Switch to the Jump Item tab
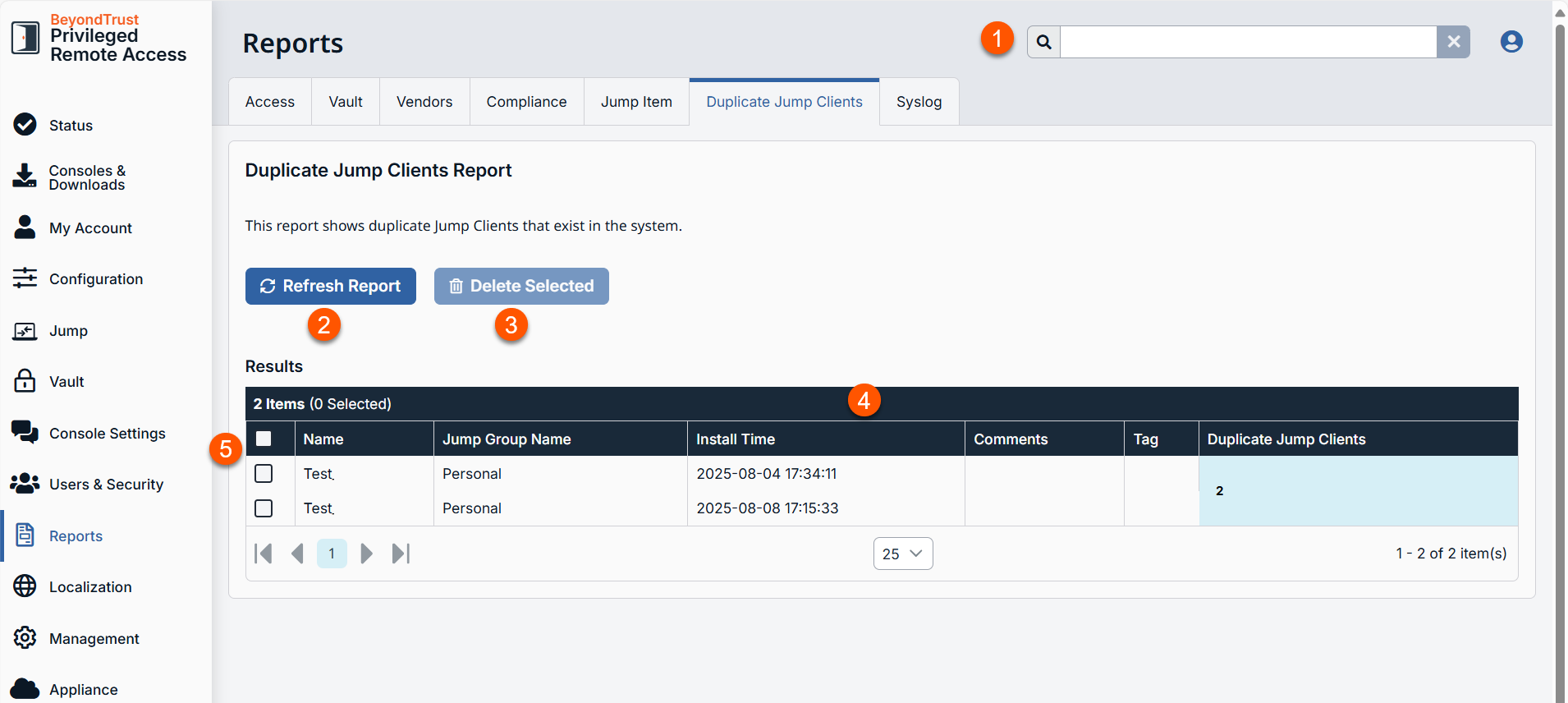The height and width of the screenshot is (703, 1568). tap(636, 102)
